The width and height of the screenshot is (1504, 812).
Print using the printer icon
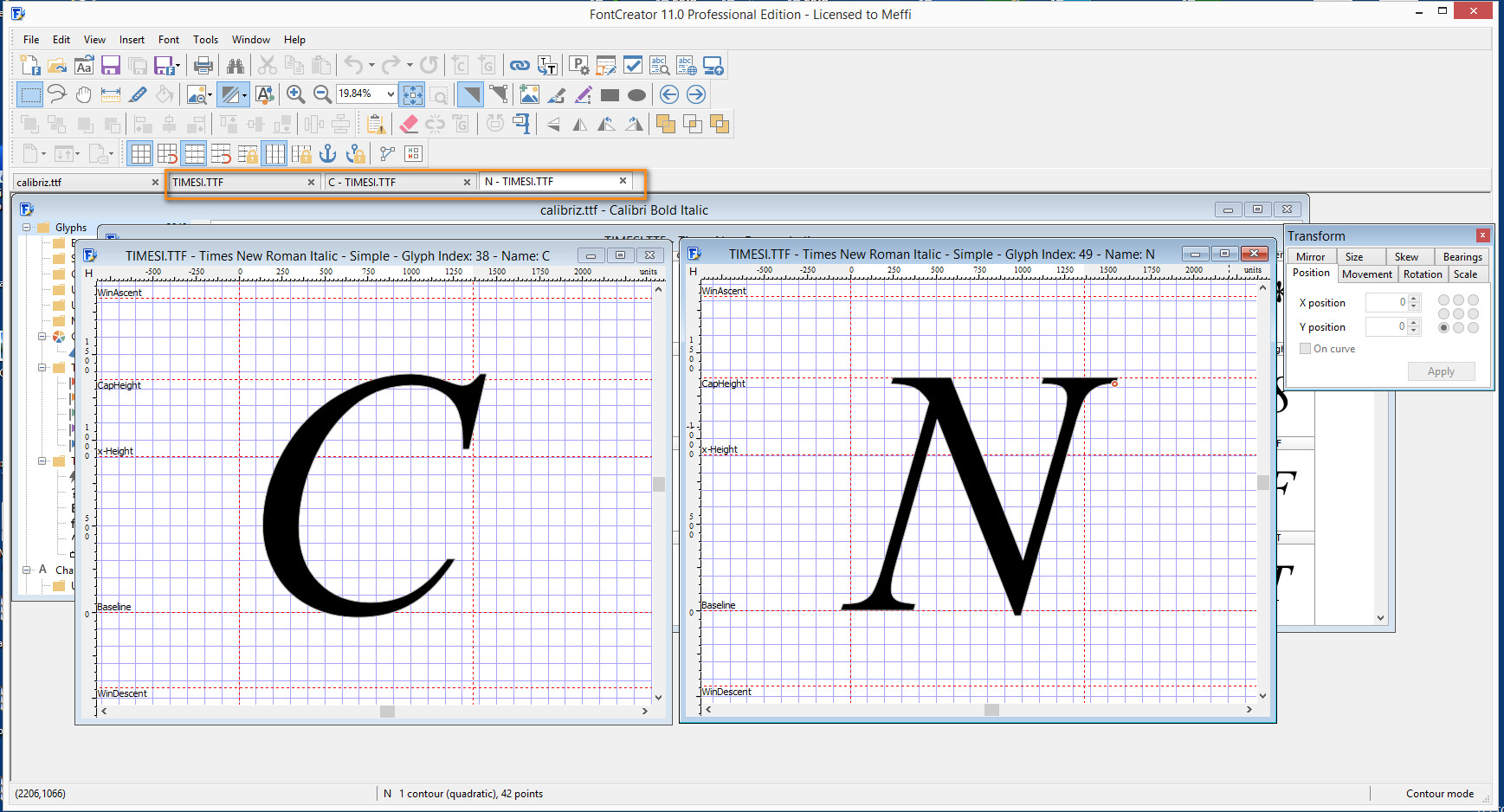203,66
